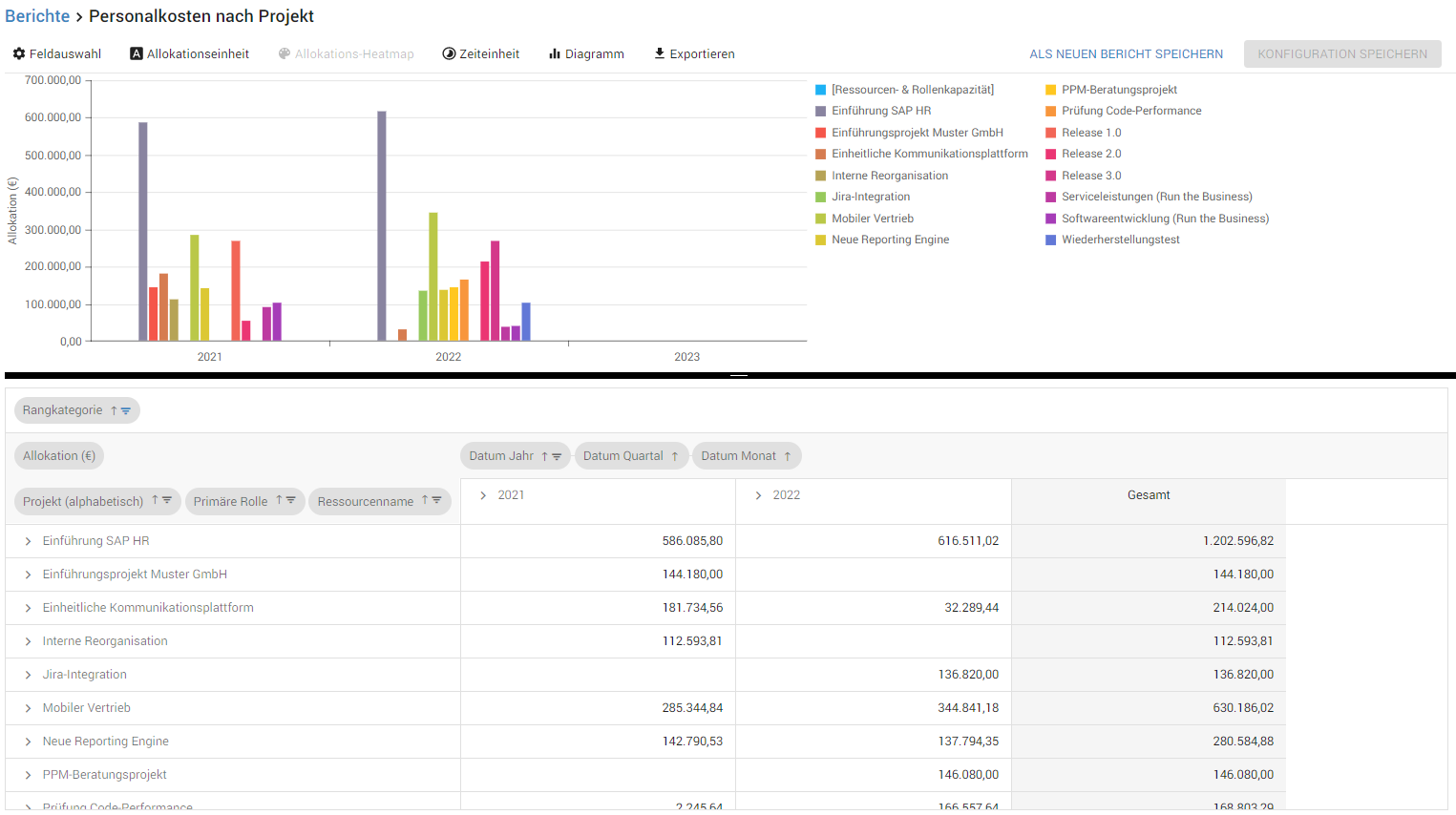Open the Diagramm chart options

point(586,54)
